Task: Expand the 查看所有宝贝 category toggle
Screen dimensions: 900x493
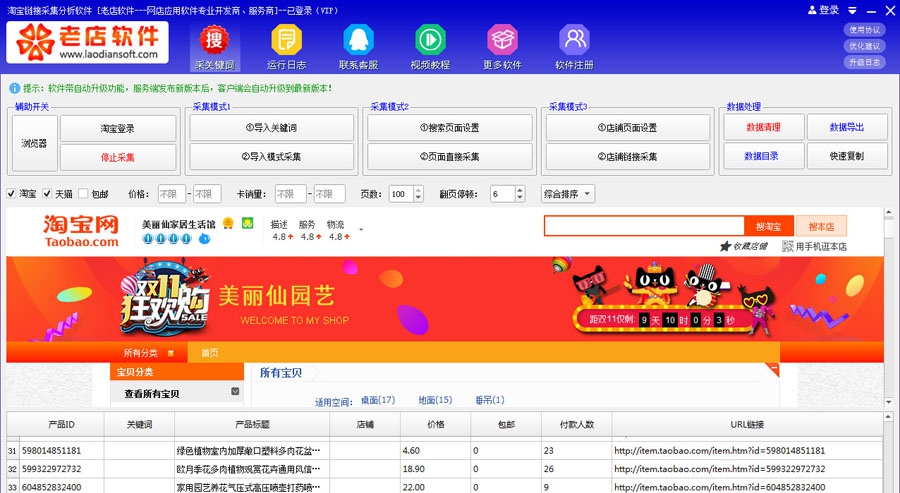Action: pos(235,391)
